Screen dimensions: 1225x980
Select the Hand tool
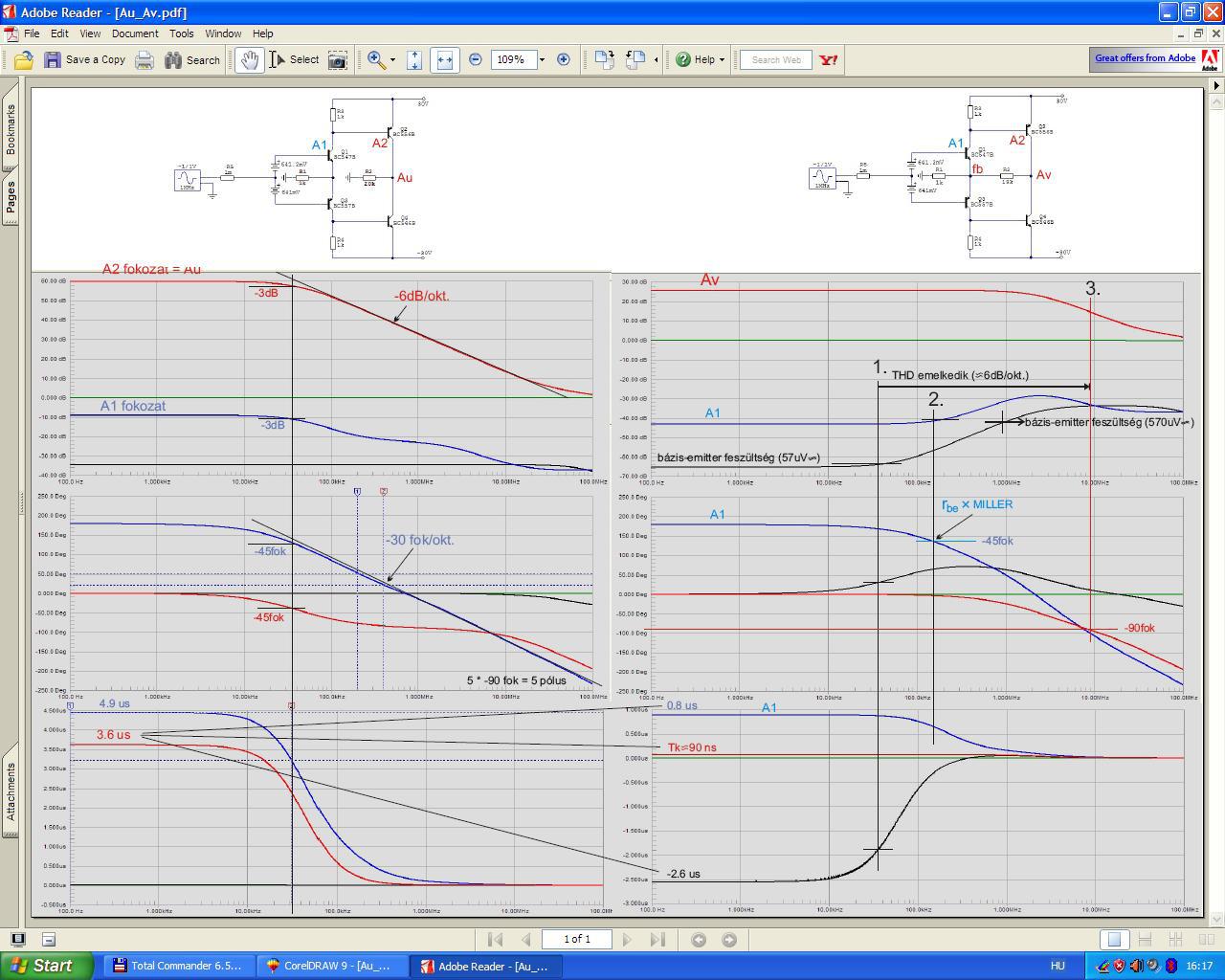tap(249, 59)
